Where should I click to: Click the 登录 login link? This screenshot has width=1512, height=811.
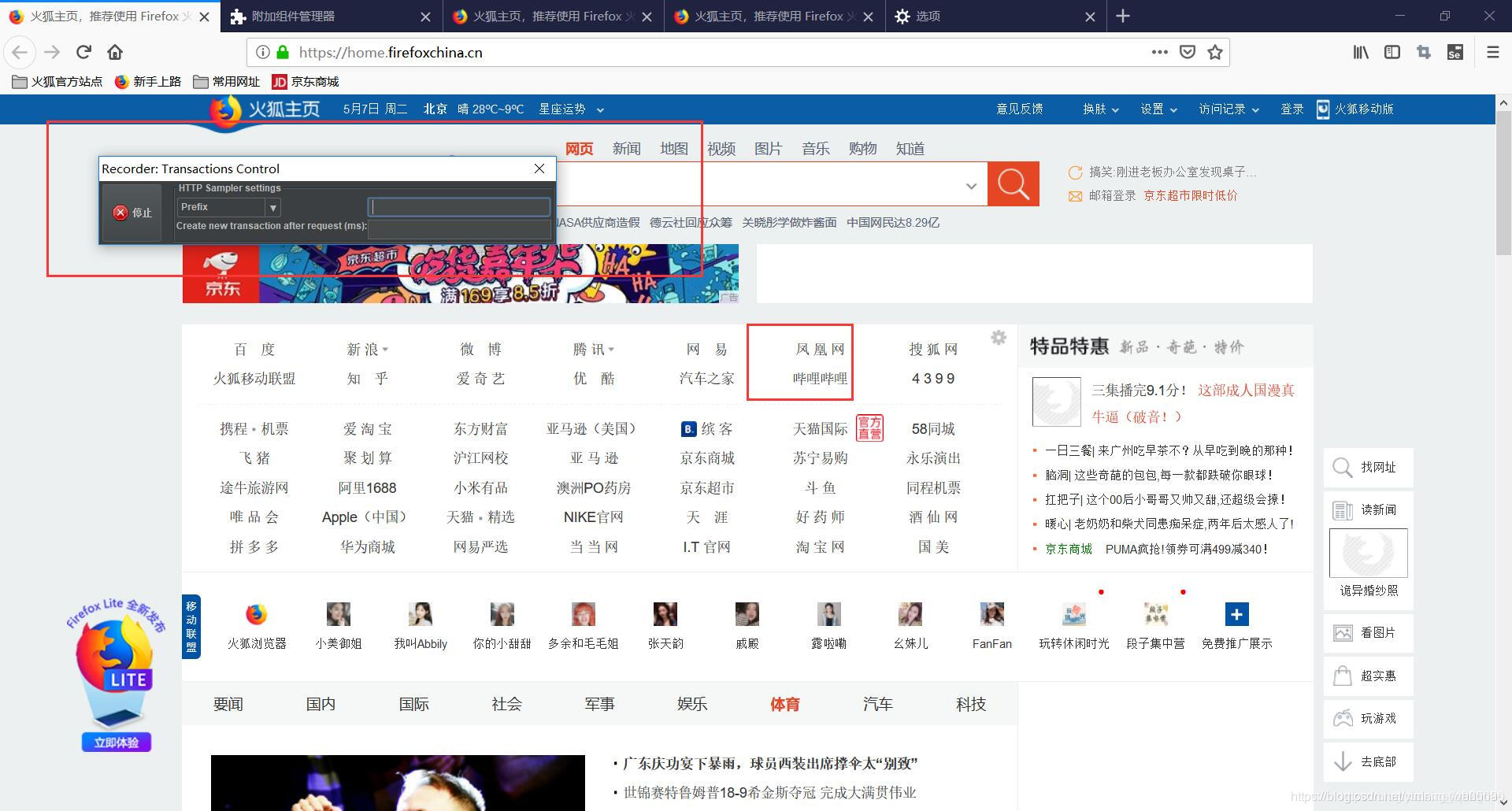coord(1292,109)
